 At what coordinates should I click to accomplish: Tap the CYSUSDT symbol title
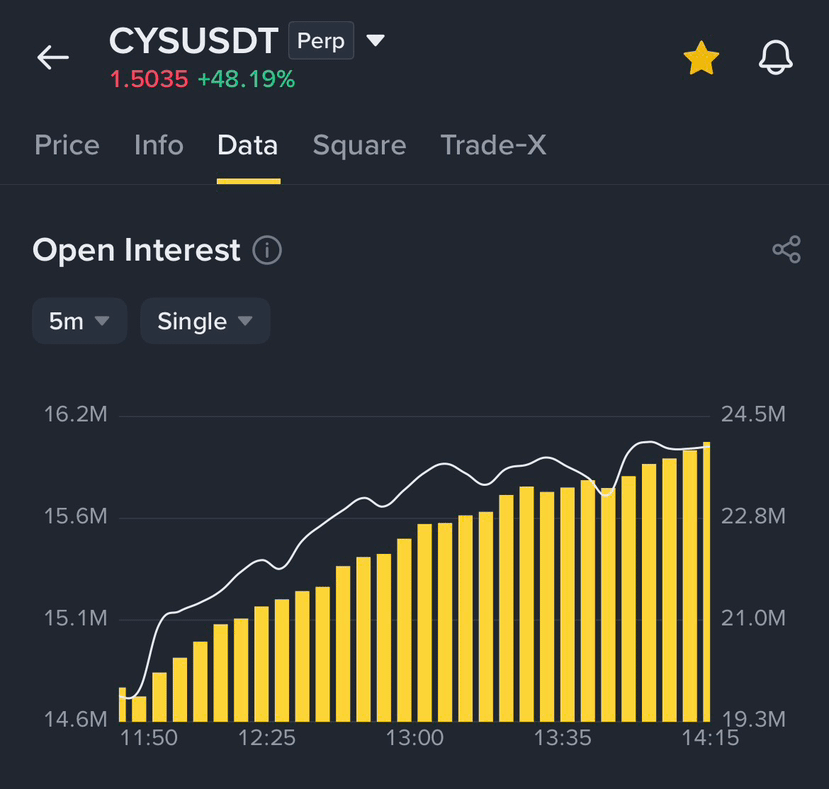click(x=194, y=41)
